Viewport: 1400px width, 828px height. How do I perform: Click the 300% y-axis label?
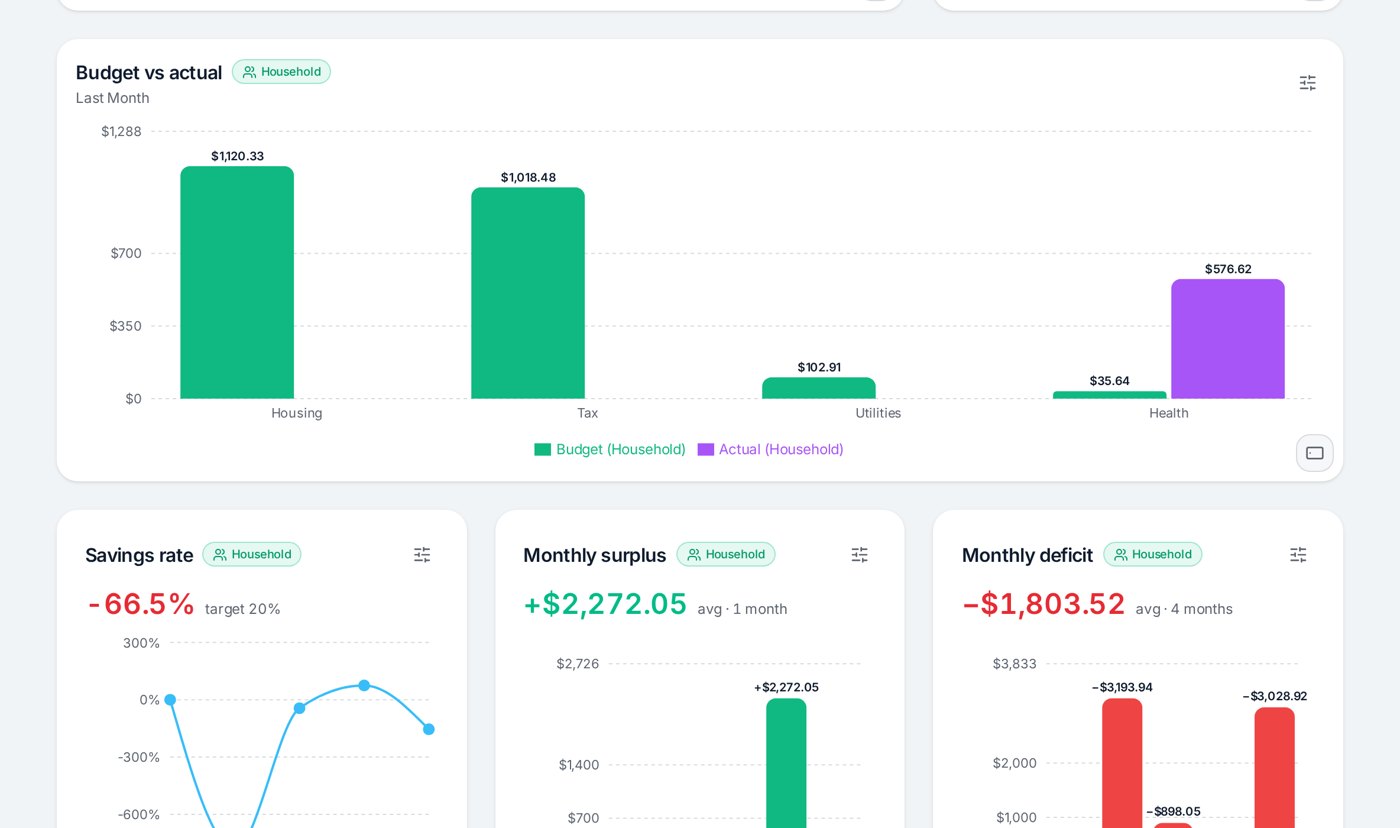tap(142, 643)
